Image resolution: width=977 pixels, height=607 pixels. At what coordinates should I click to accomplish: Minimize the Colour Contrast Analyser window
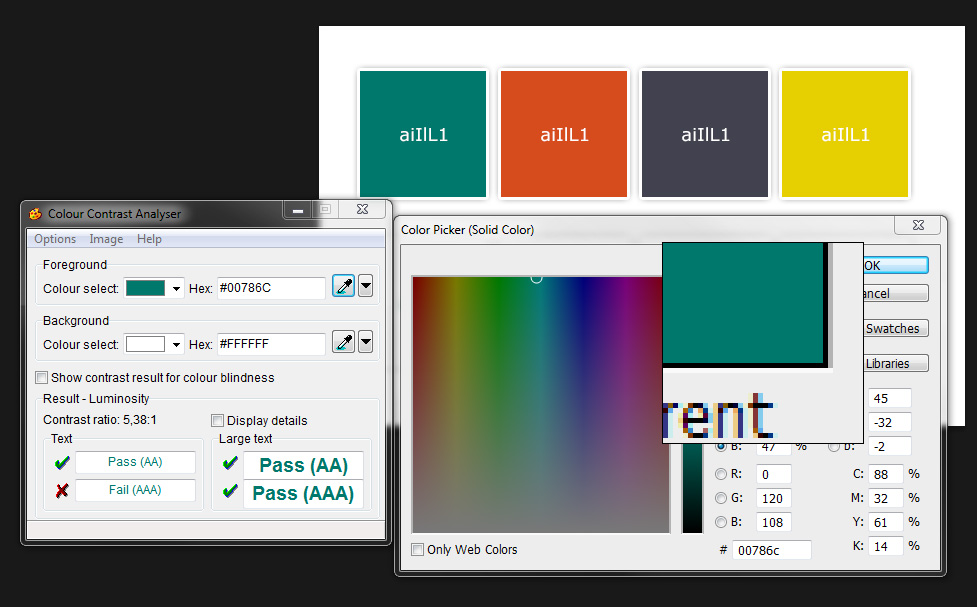pos(298,210)
